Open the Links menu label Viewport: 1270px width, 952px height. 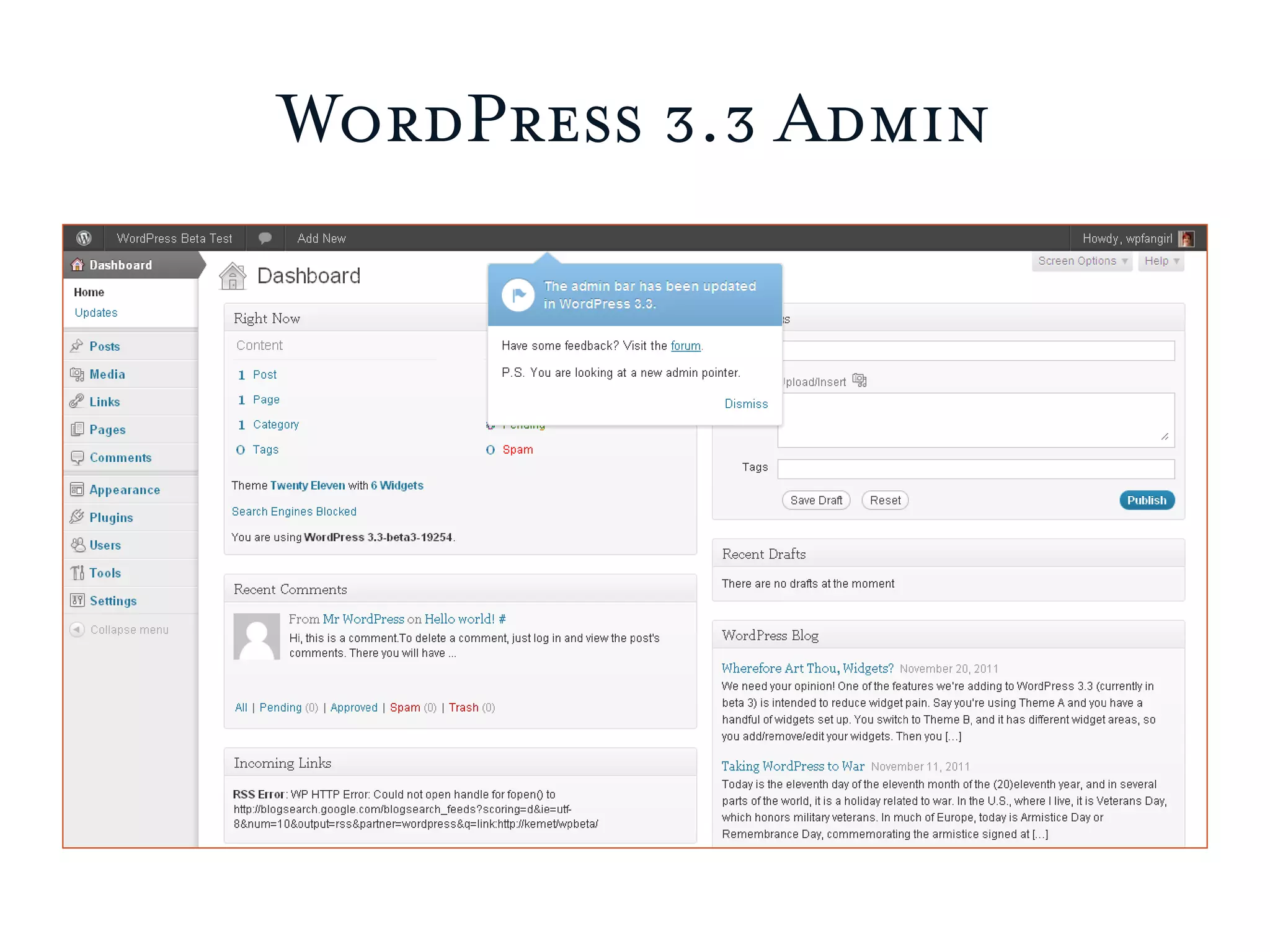point(105,402)
